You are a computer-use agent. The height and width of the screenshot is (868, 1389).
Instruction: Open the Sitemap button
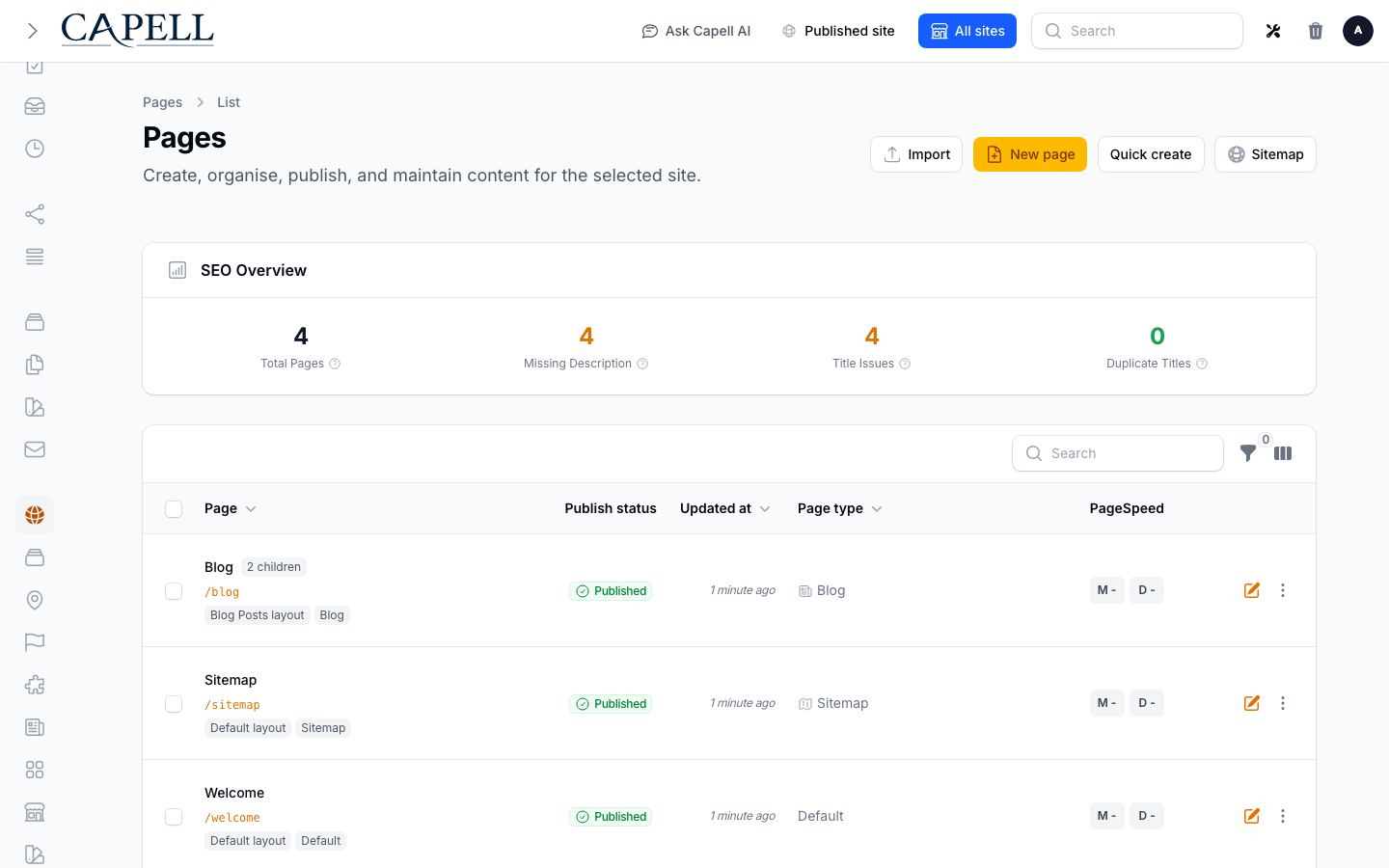1266,154
